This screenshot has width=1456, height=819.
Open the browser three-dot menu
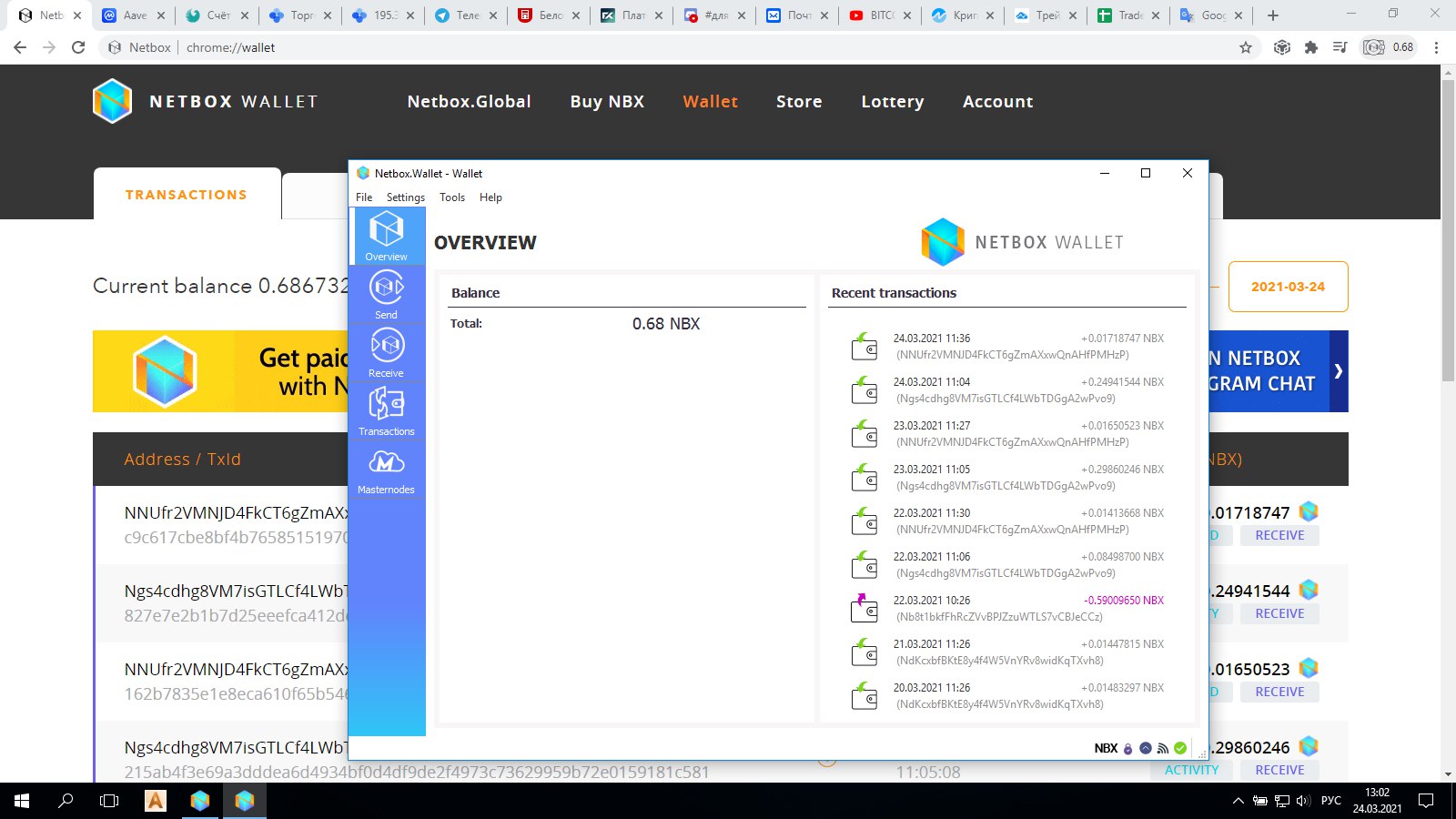(x=1437, y=47)
